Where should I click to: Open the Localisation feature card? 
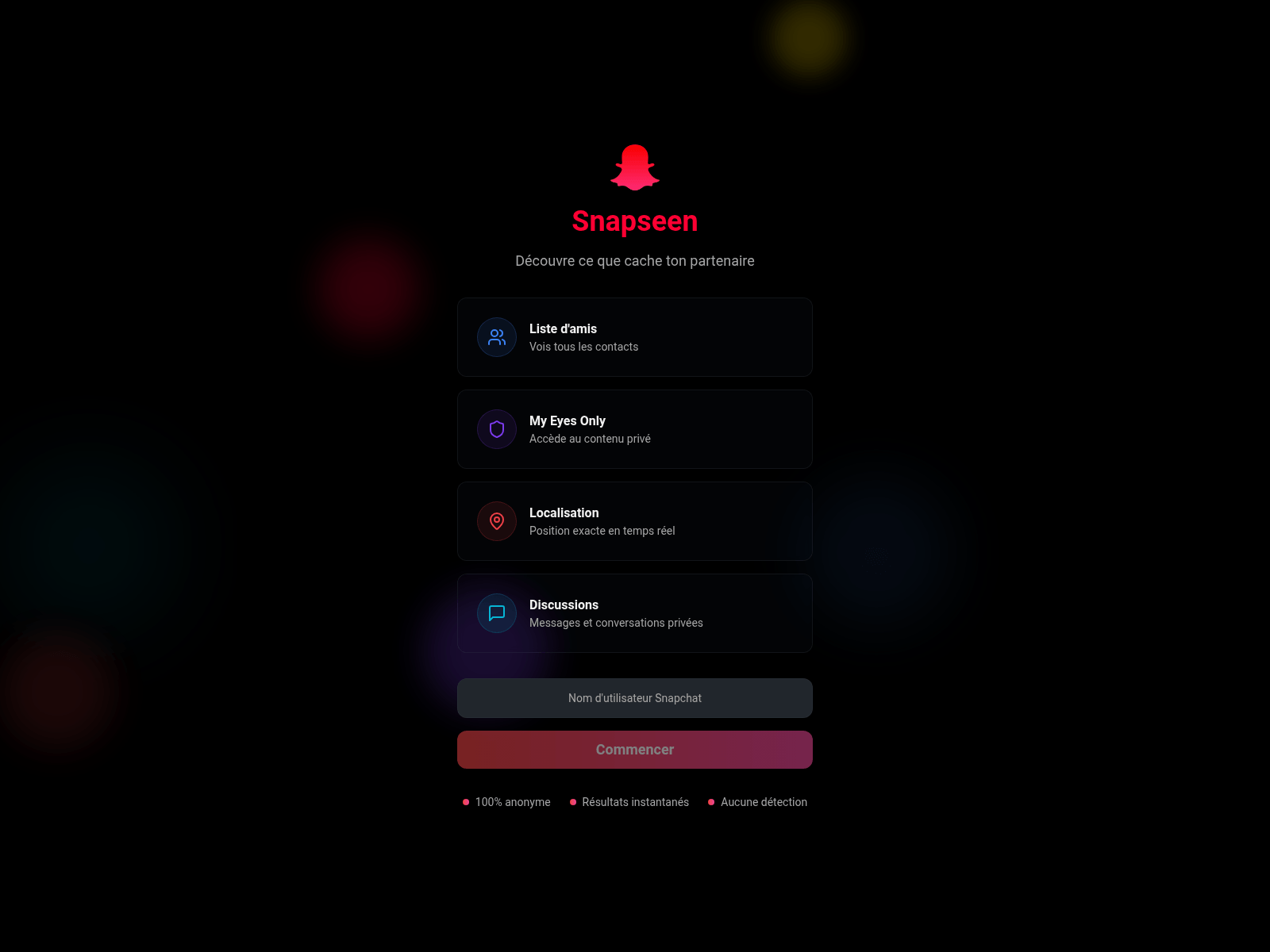coord(635,521)
